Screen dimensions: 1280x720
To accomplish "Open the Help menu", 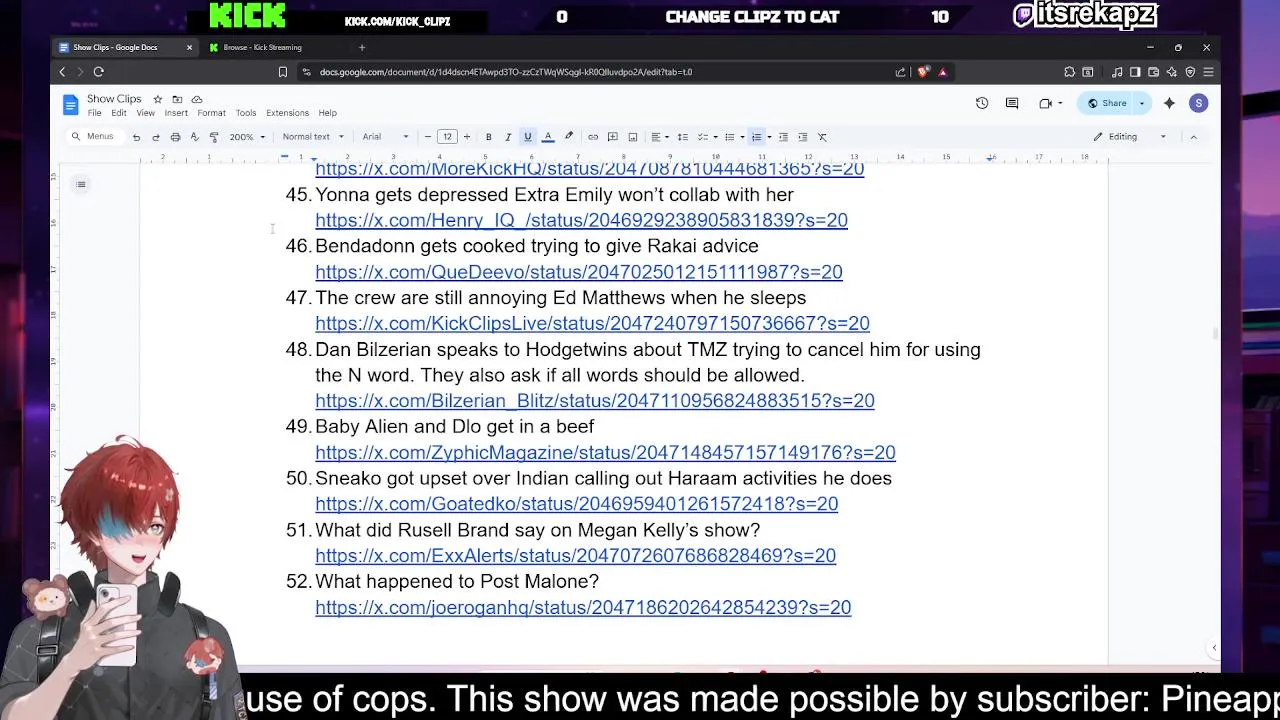I will [x=327, y=113].
